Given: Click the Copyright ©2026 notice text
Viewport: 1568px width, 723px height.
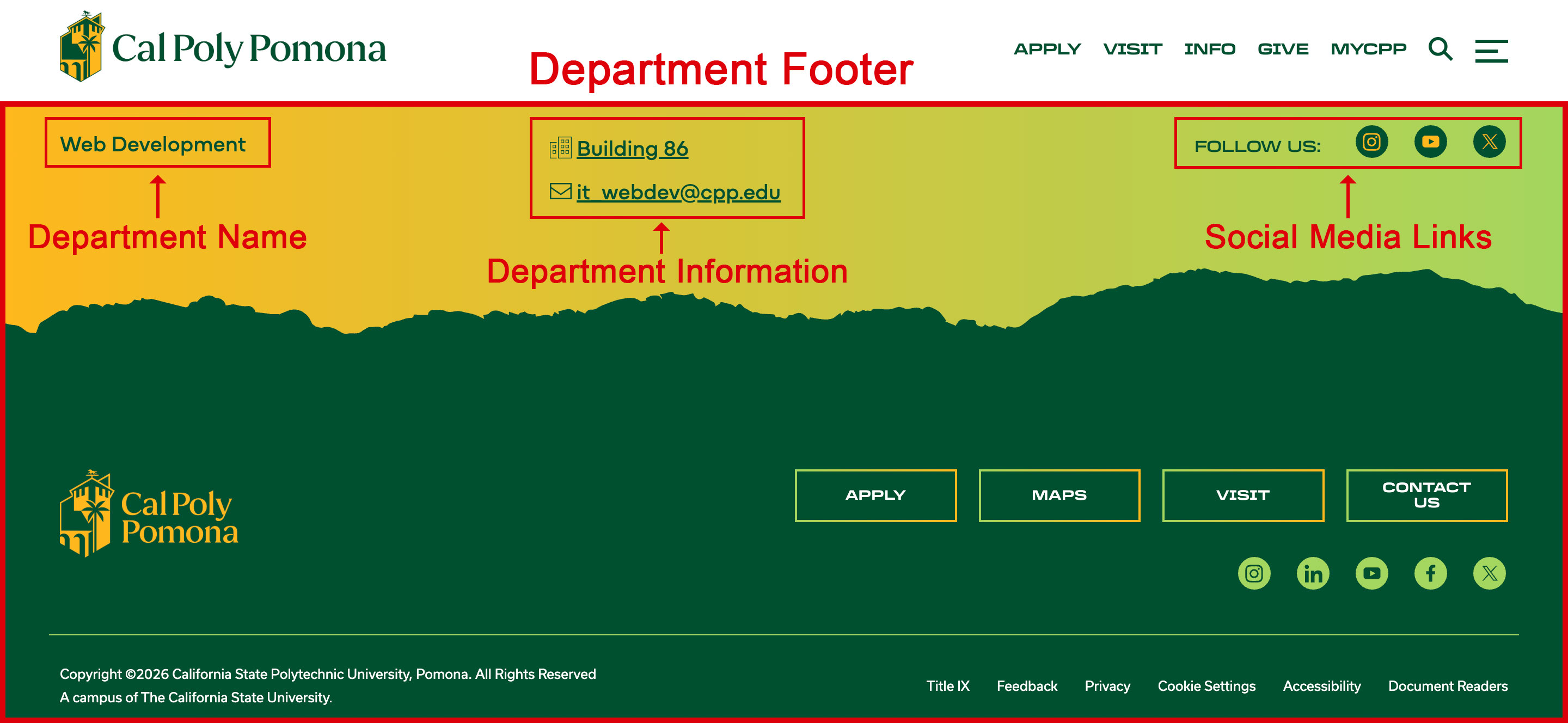Looking at the screenshot, I should coord(327,675).
